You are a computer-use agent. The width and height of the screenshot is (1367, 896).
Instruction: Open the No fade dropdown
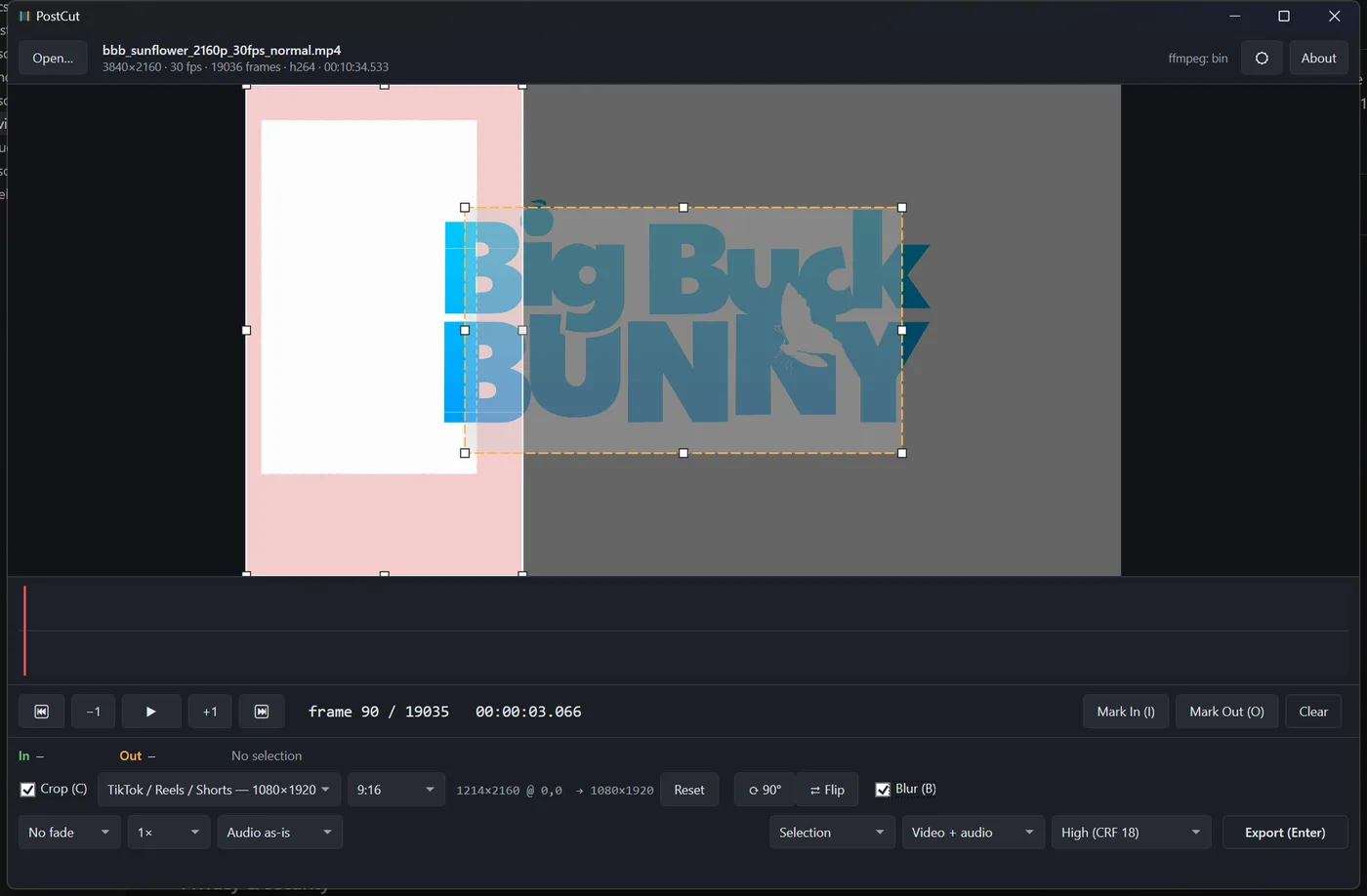click(69, 833)
